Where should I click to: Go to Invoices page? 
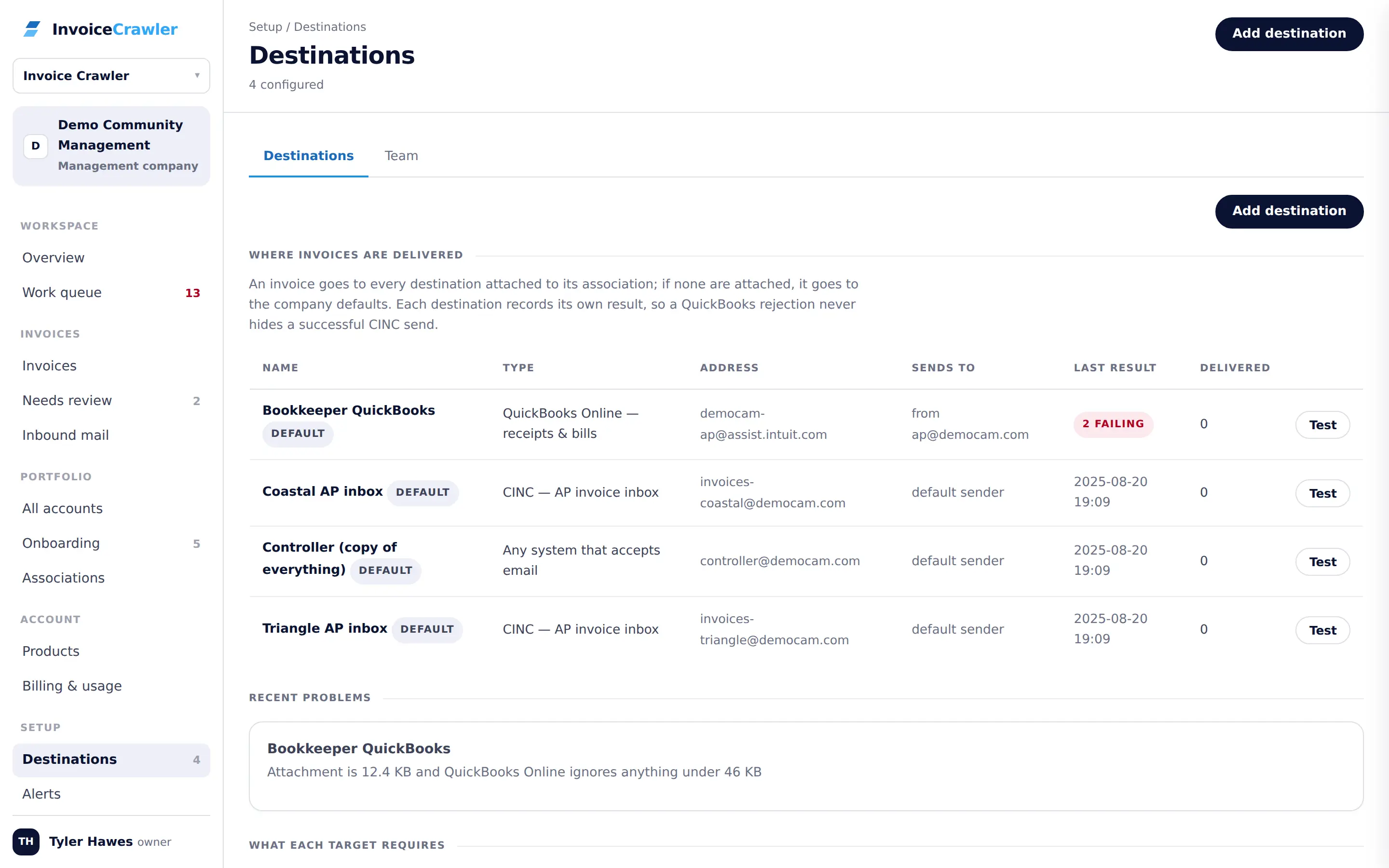(111, 366)
